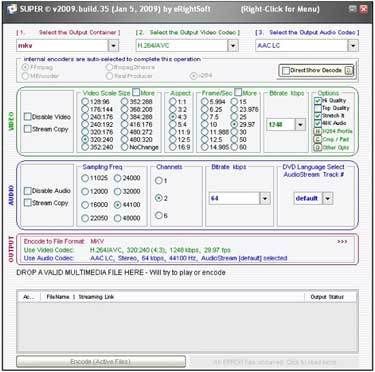Select video scale size 128:96
The height and width of the screenshot is (372, 375).
click(85, 101)
